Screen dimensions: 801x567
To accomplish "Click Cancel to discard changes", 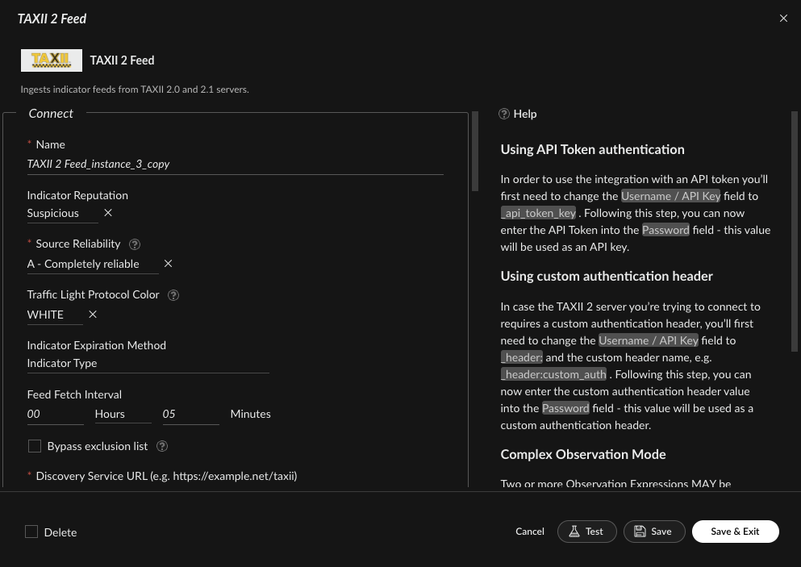I will pos(529,532).
